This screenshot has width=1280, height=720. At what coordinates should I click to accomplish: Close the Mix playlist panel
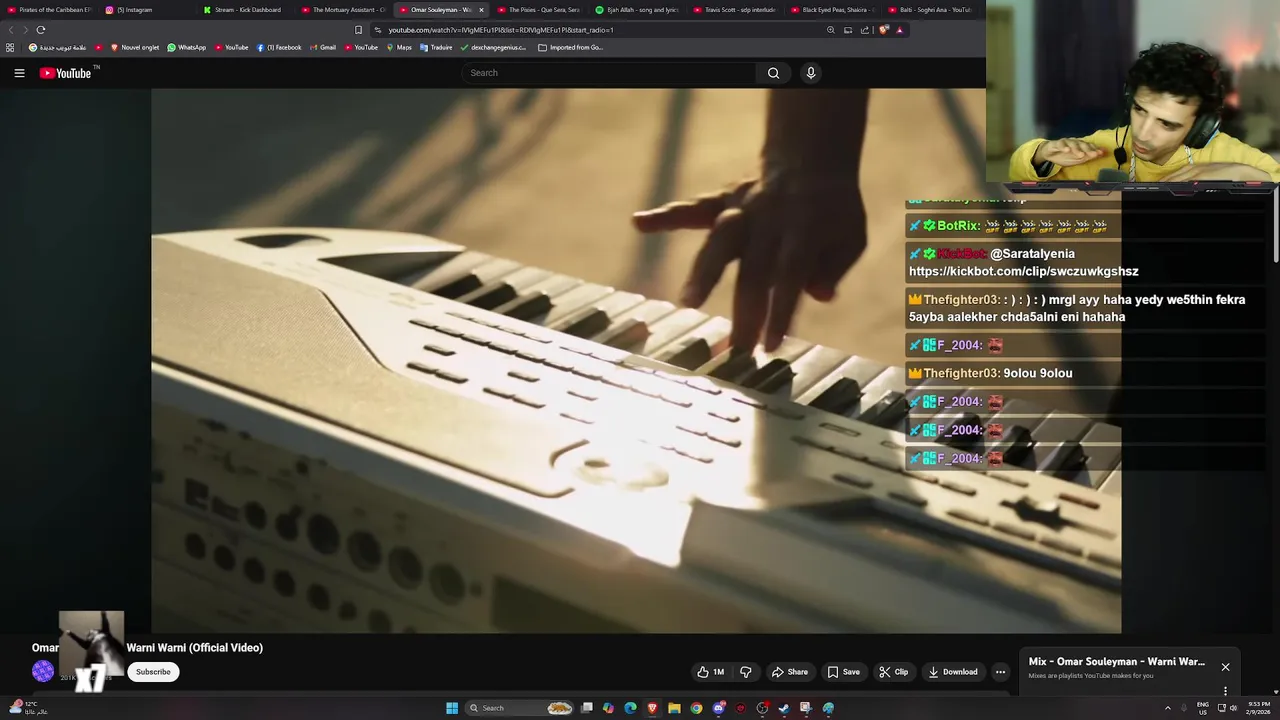click(x=1225, y=667)
